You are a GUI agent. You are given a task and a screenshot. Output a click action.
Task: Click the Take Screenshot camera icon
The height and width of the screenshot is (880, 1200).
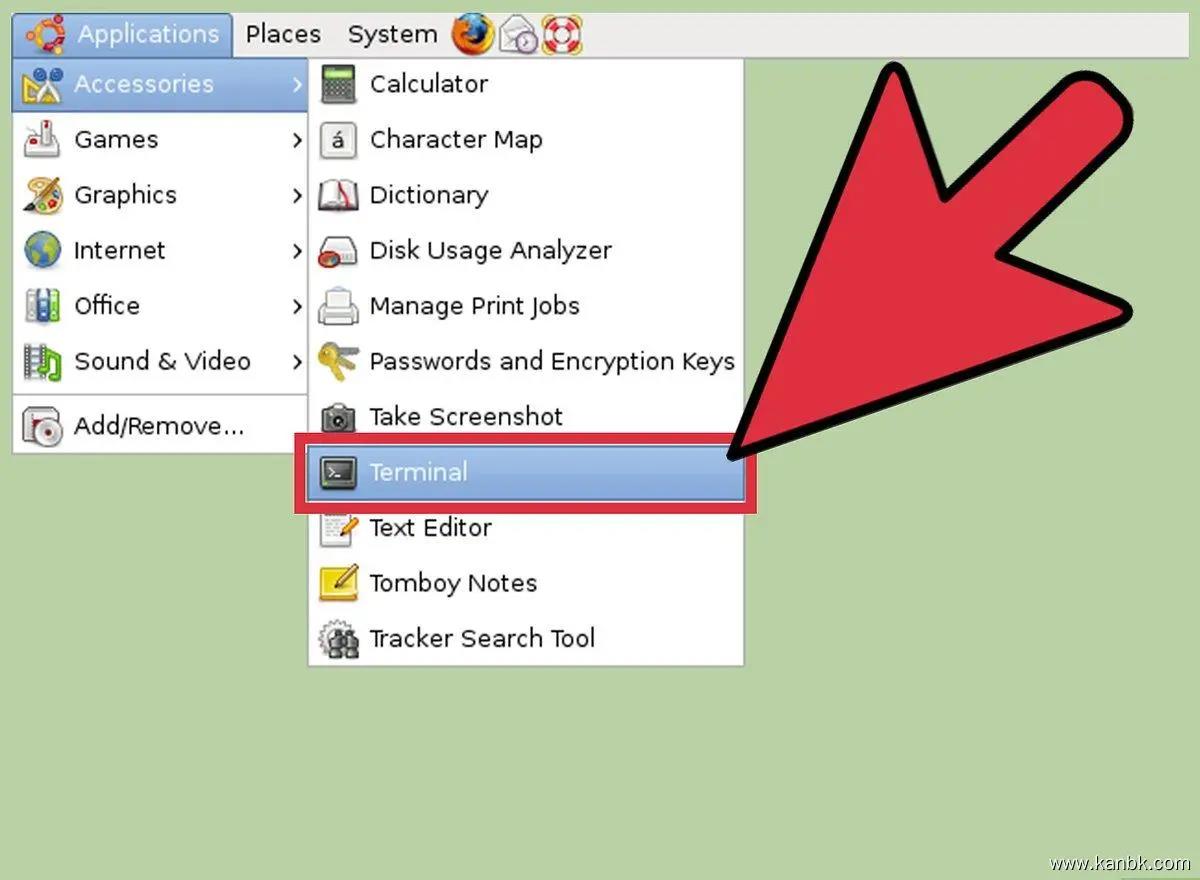[x=338, y=417]
